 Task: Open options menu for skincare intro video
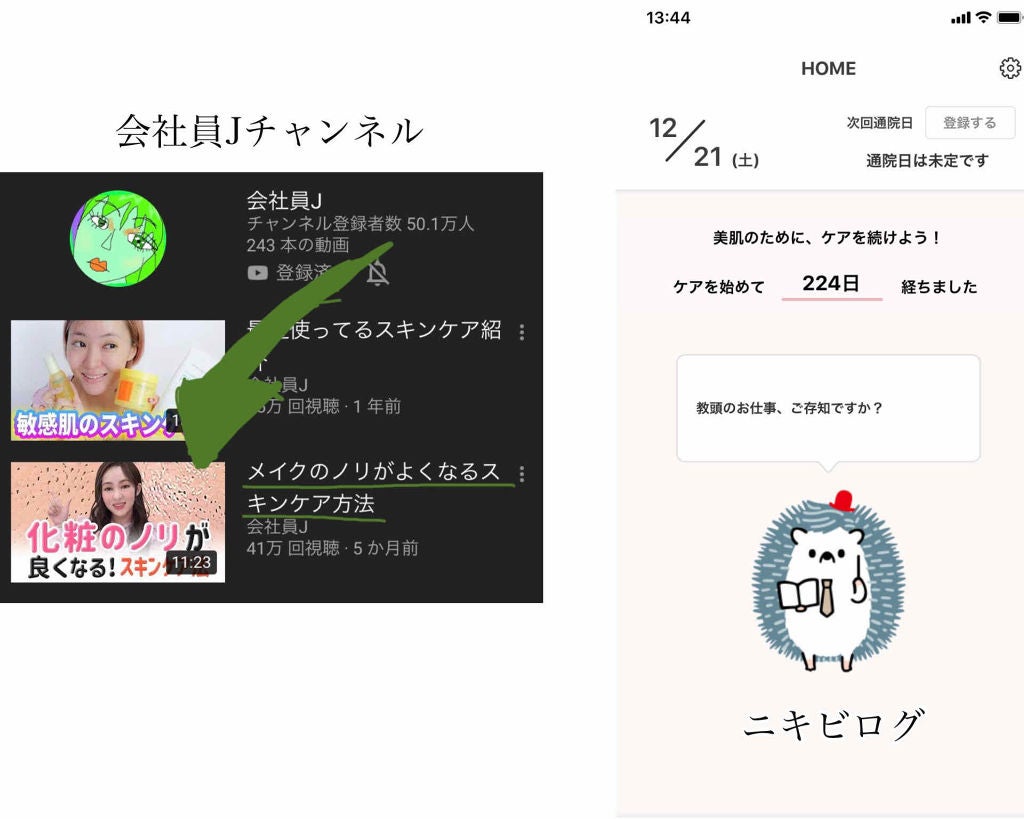[x=521, y=332]
